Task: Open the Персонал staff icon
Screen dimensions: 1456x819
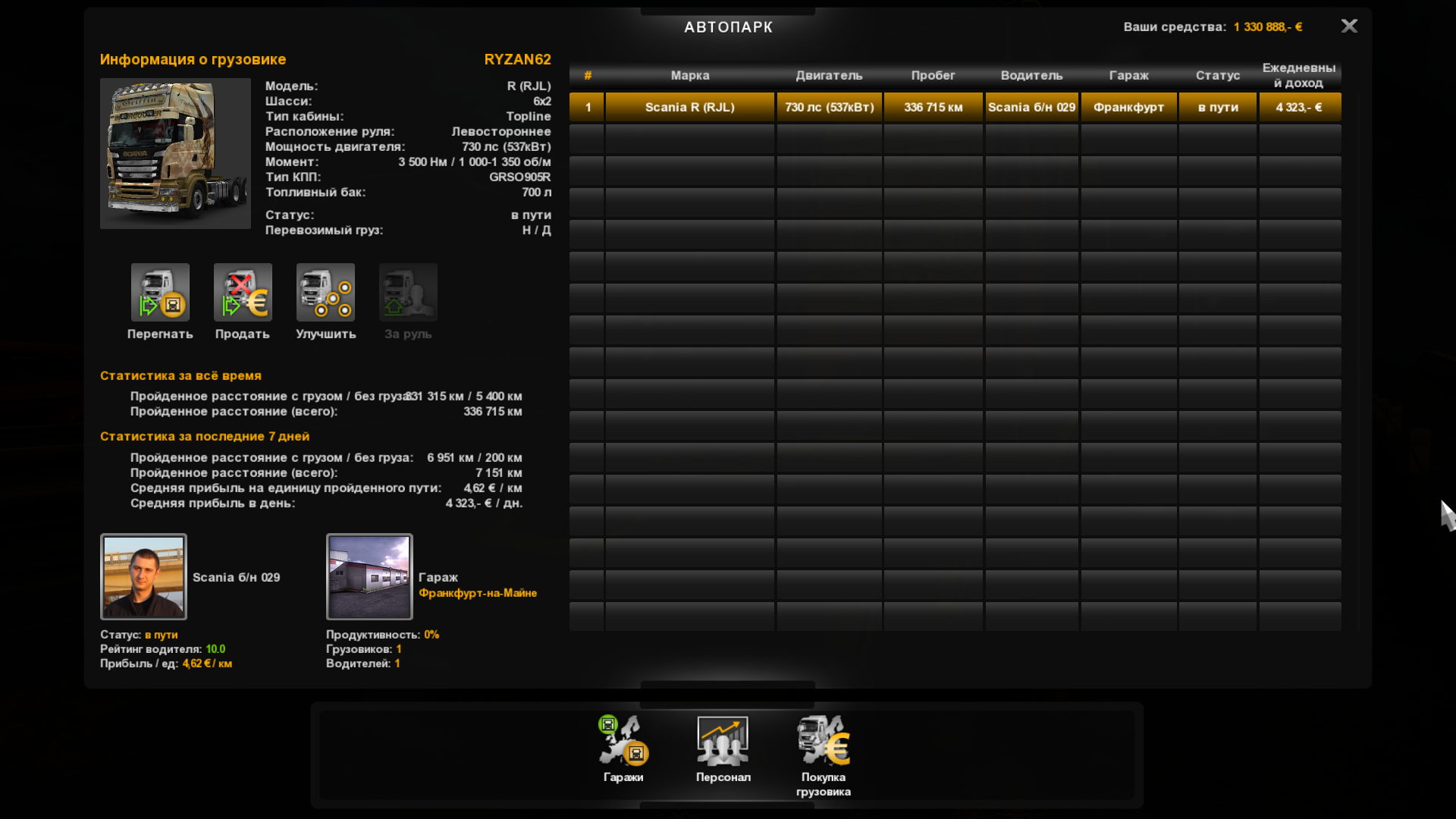Action: [x=723, y=740]
